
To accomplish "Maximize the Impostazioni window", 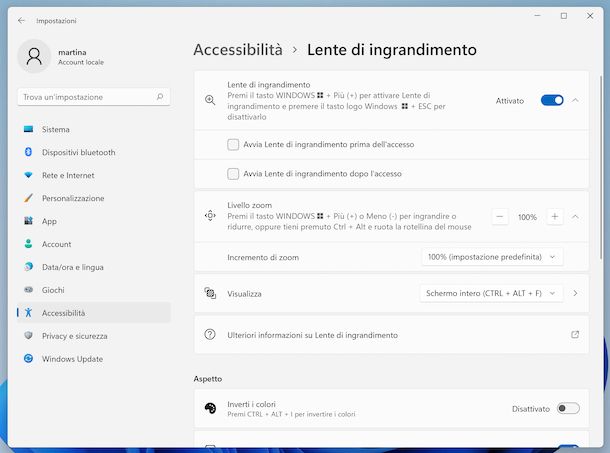I will coord(564,16).
